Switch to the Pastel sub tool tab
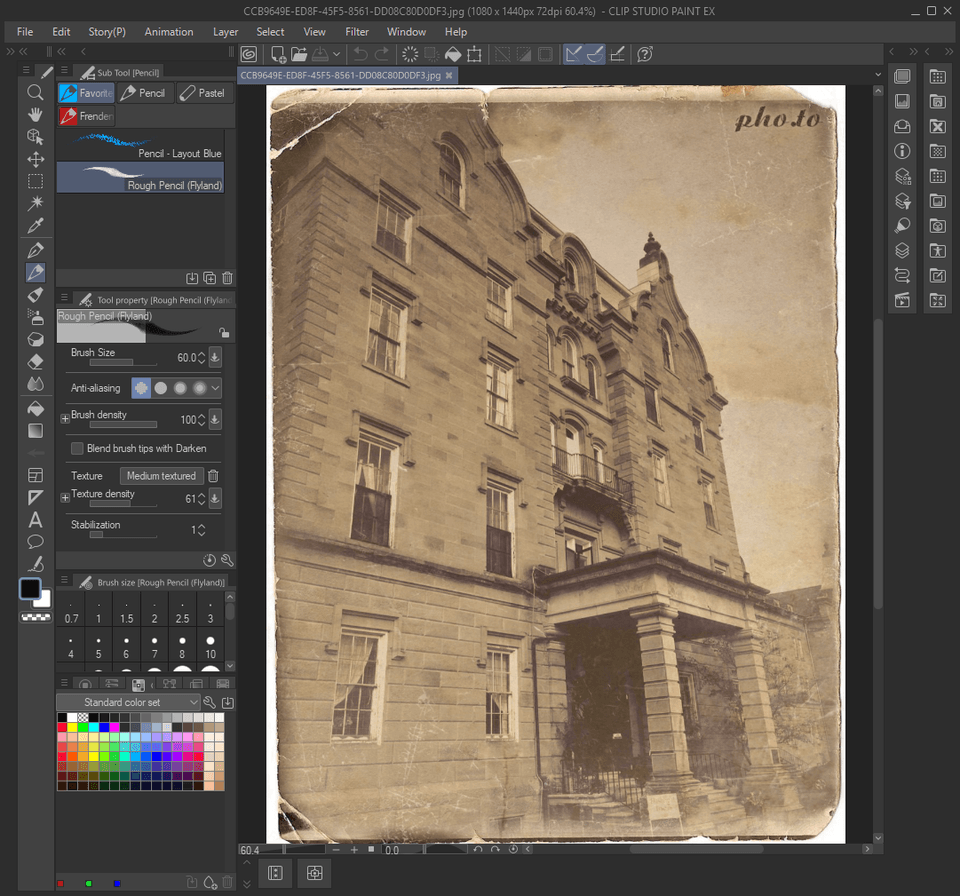 [204, 93]
